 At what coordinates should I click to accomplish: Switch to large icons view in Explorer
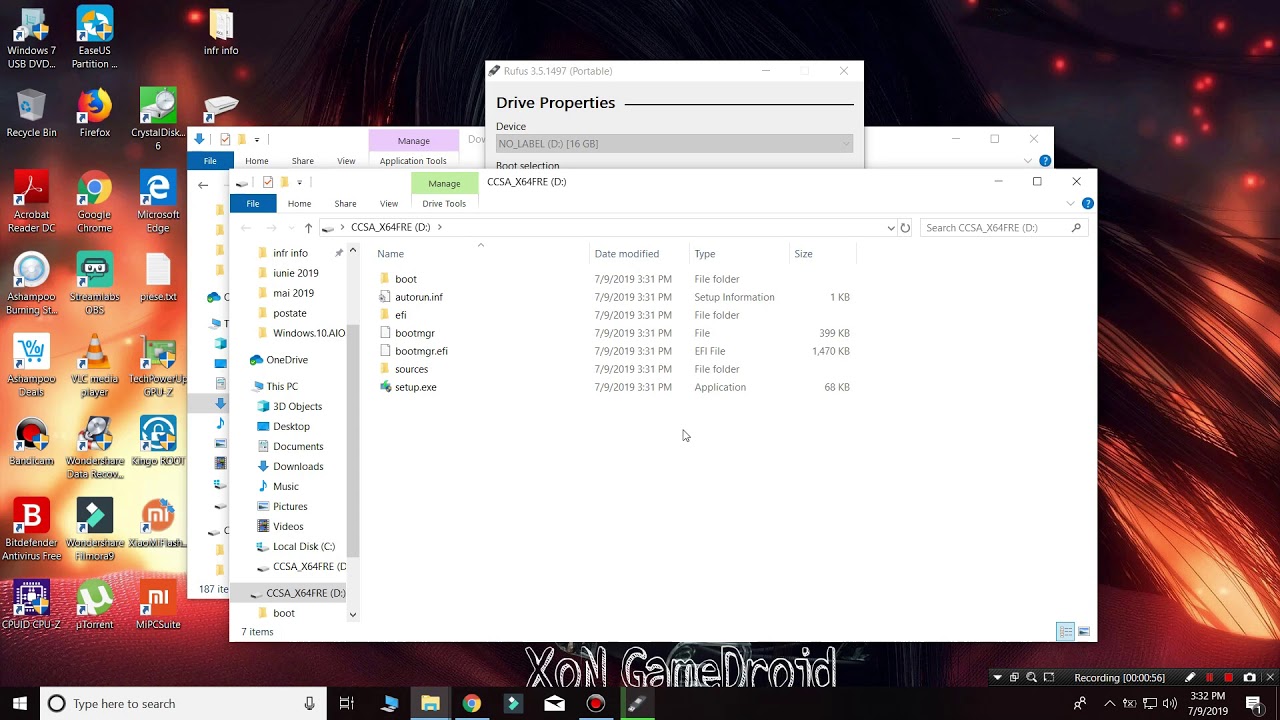[1084, 632]
